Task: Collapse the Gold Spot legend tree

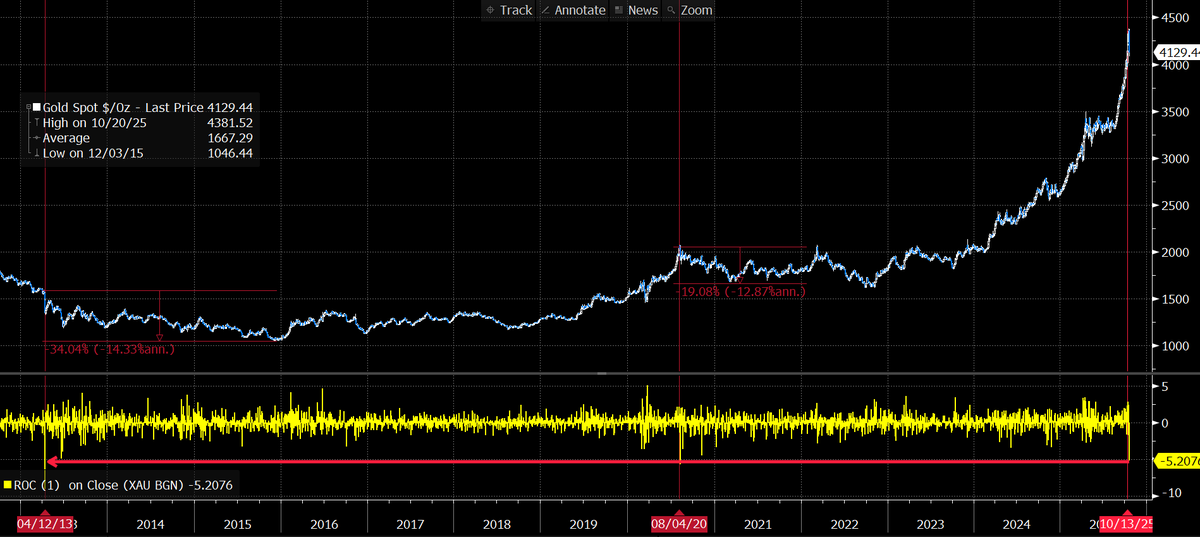Action: tap(30, 107)
